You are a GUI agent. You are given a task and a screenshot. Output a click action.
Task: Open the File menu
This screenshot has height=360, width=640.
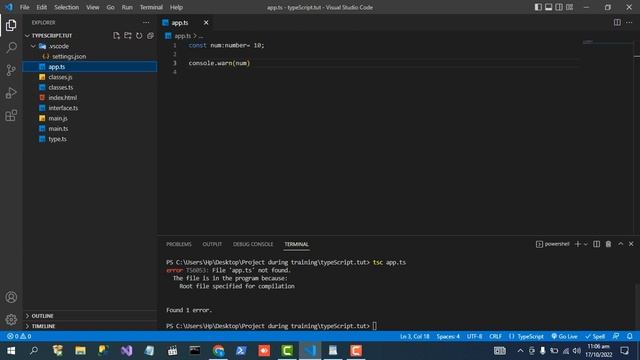point(24,7)
